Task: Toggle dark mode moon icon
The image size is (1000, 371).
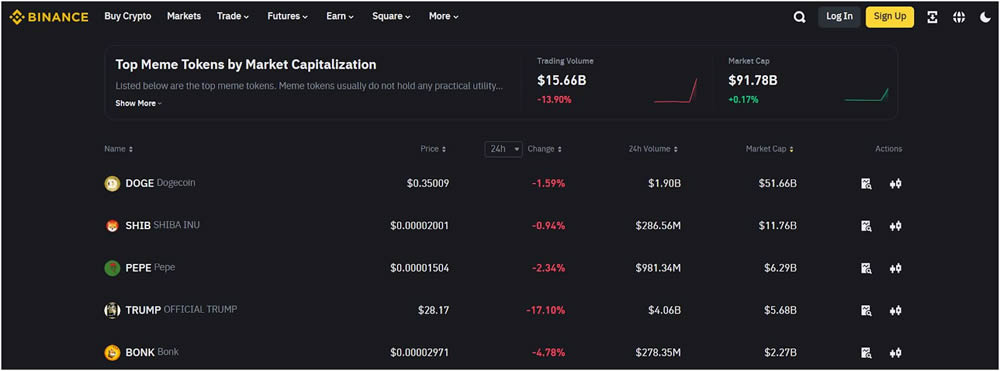Action: [985, 17]
